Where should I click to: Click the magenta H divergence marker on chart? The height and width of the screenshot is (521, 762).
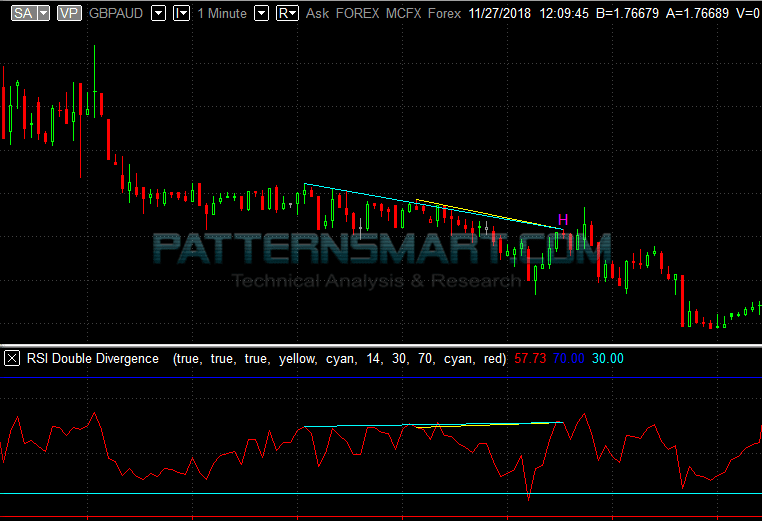(563, 220)
